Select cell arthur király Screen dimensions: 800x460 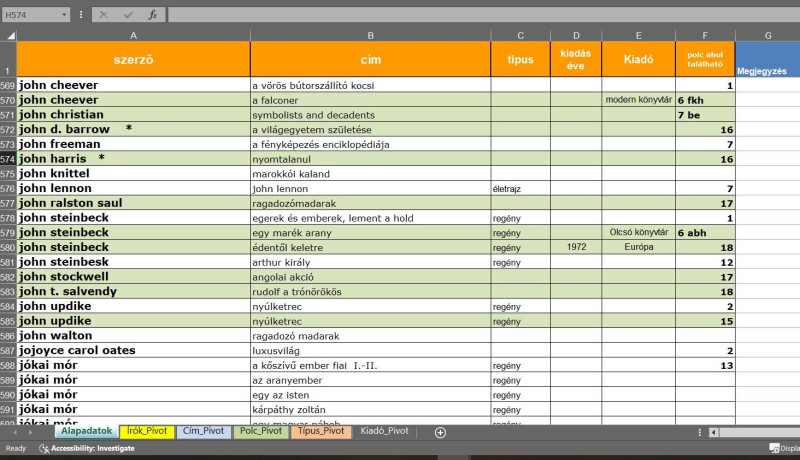pos(370,263)
